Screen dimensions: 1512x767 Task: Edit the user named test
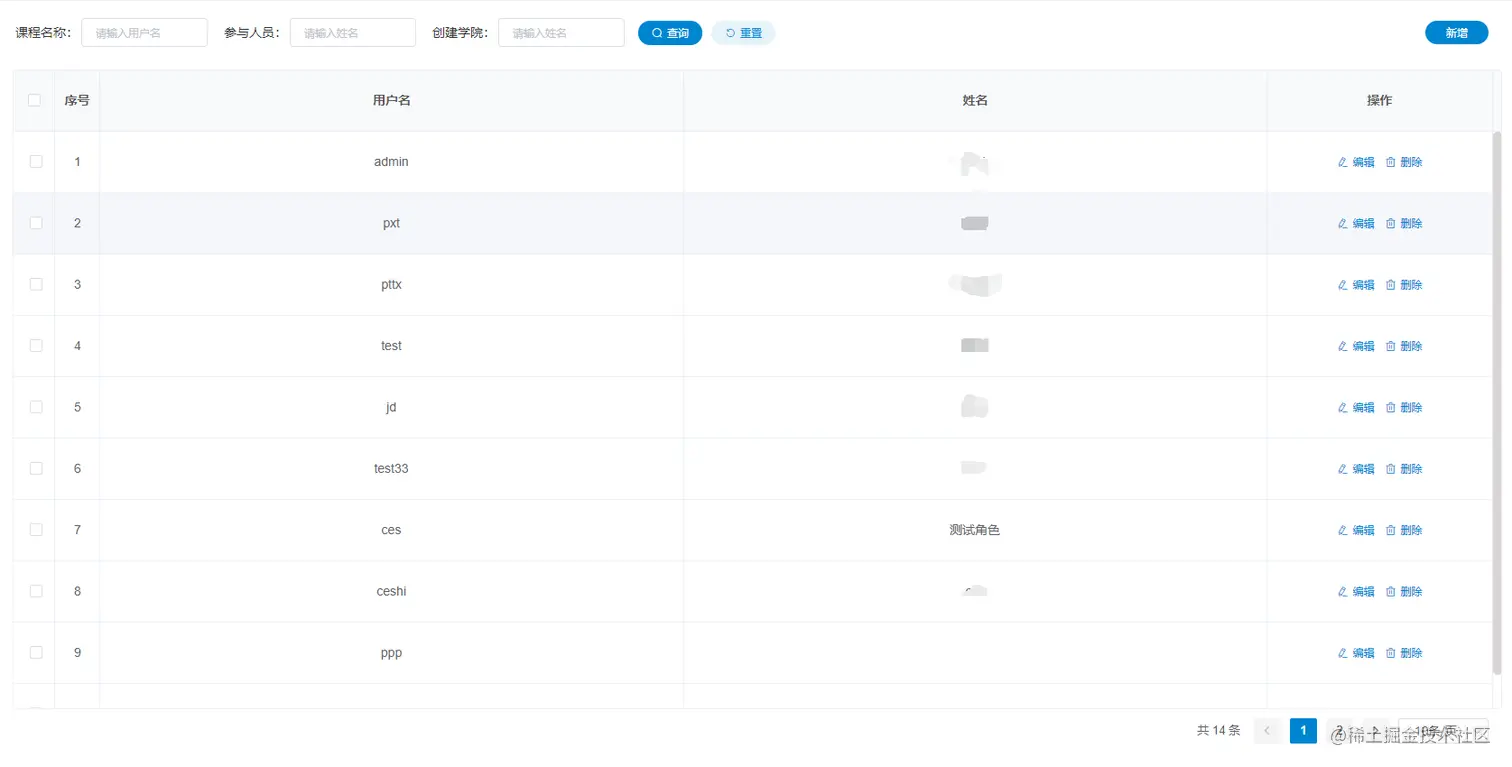pyautogui.click(x=1356, y=346)
